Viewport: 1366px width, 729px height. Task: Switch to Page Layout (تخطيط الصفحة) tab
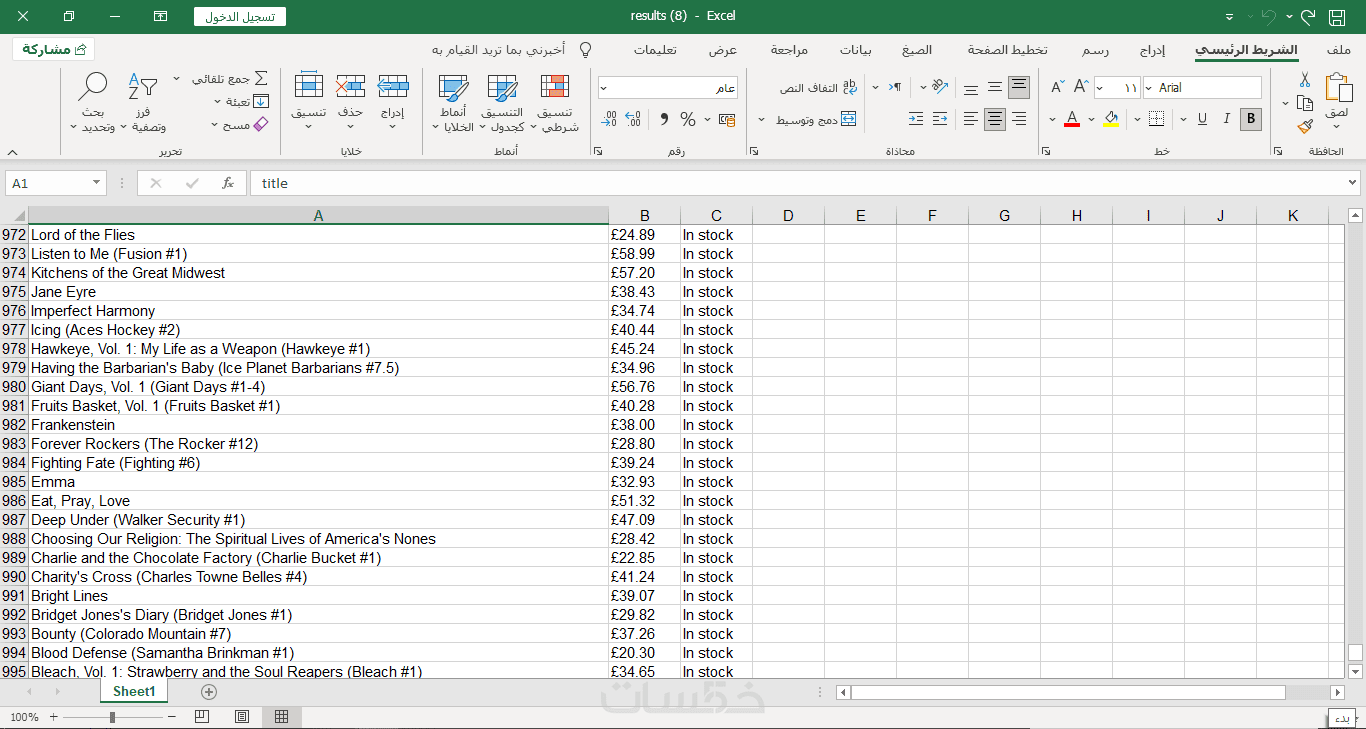click(x=1007, y=49)
